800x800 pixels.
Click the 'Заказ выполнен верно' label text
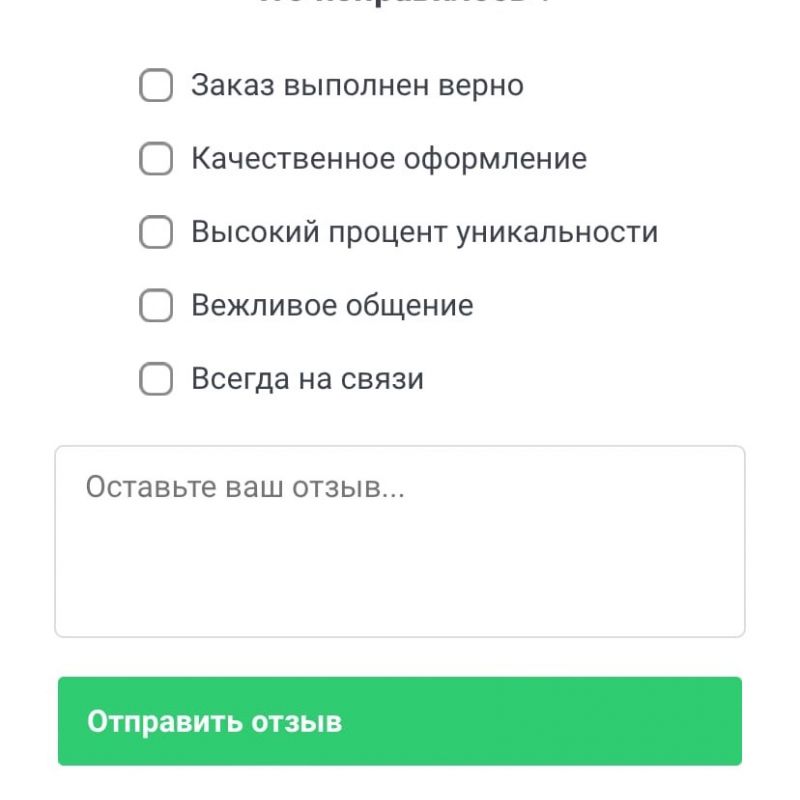[x=357, y=85]
